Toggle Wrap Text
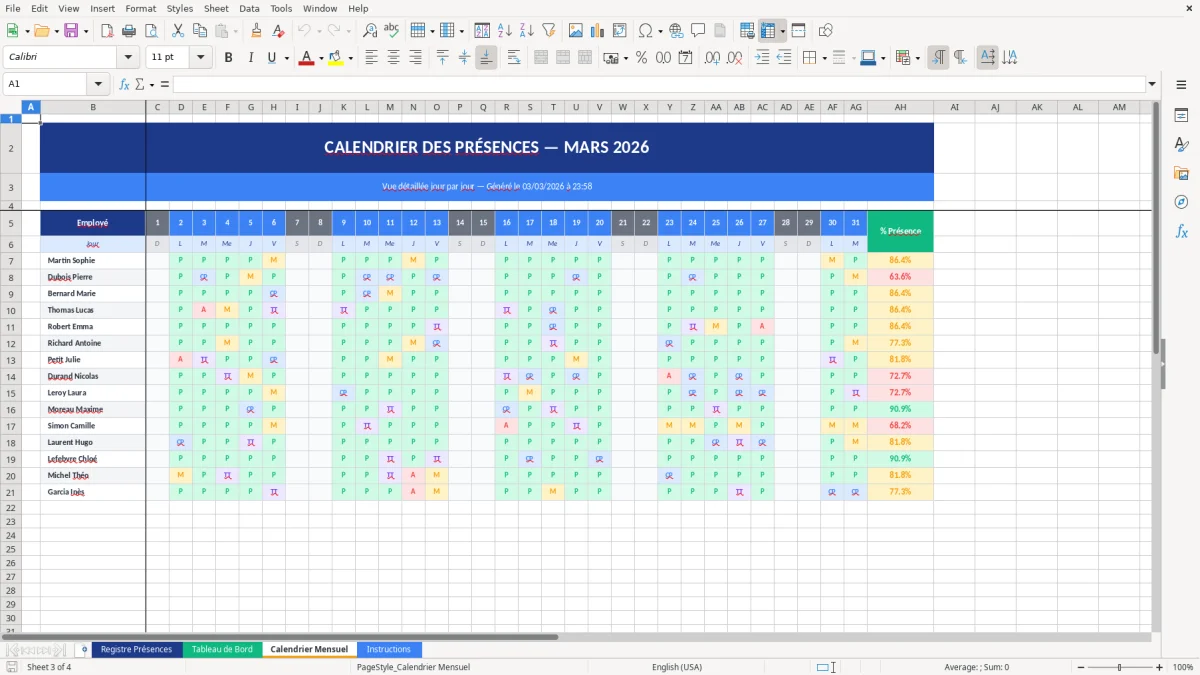Screen dimensions: 1200x675 coord(513,58)
